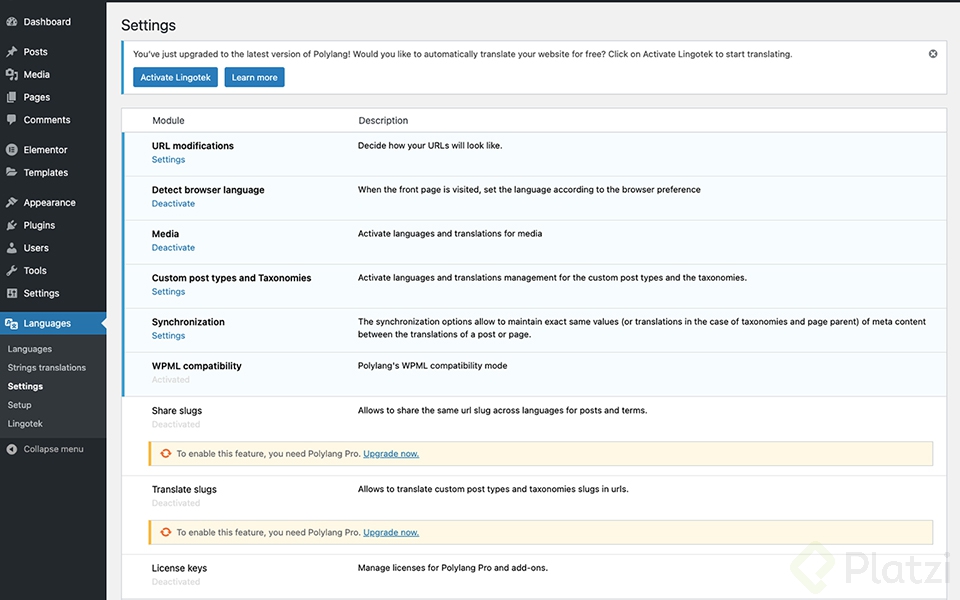The width and height of the screenshot is (960, 600).
Task: Select the highlighted Languages menu item
Action: click(53, 323)
